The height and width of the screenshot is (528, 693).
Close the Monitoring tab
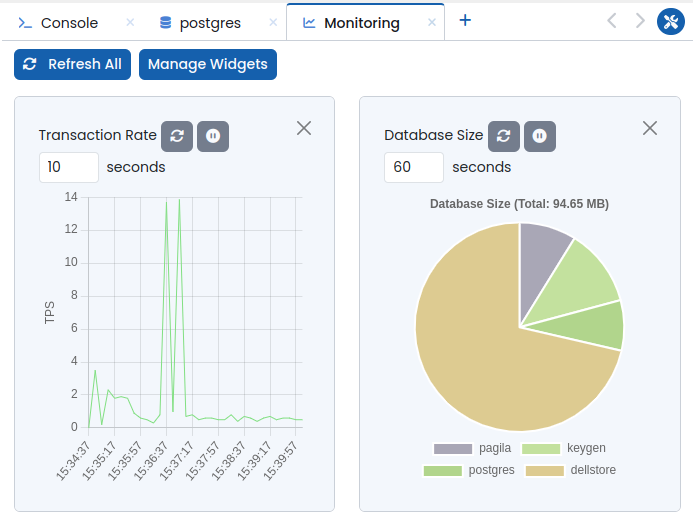(432, 22)
